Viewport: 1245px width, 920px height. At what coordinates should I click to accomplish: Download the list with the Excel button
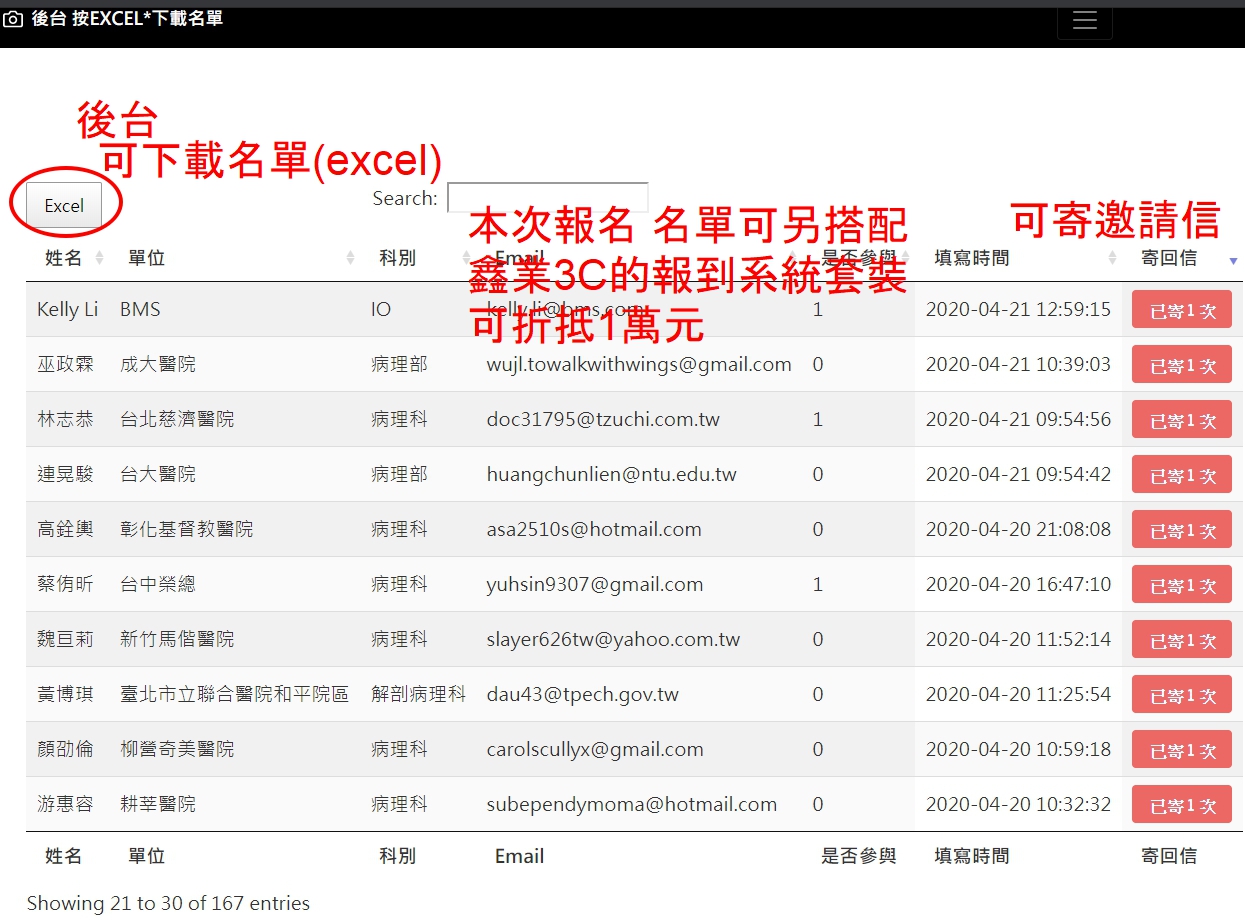coord(64,205)
